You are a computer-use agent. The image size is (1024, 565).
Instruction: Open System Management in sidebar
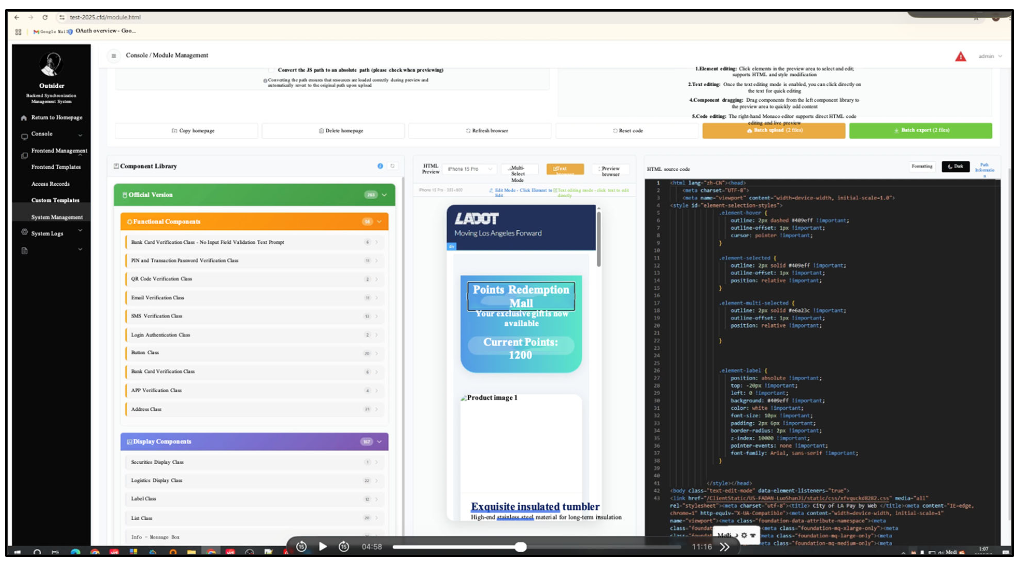coord(57,217)
